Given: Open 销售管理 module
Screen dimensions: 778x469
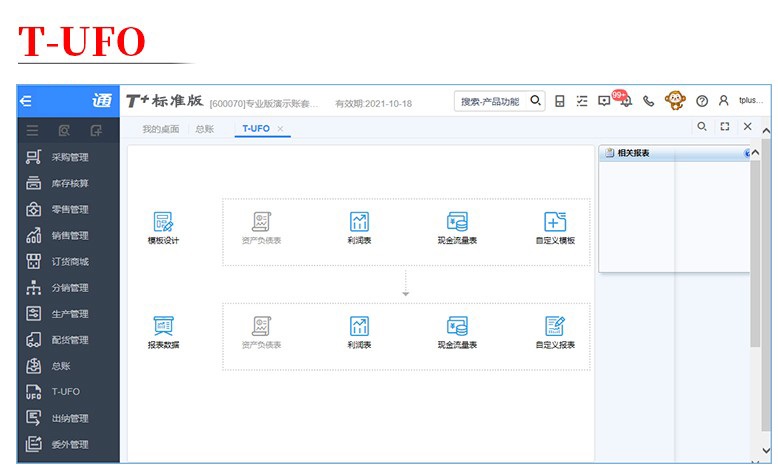Looking at the screenshot, I should (68, 236).
